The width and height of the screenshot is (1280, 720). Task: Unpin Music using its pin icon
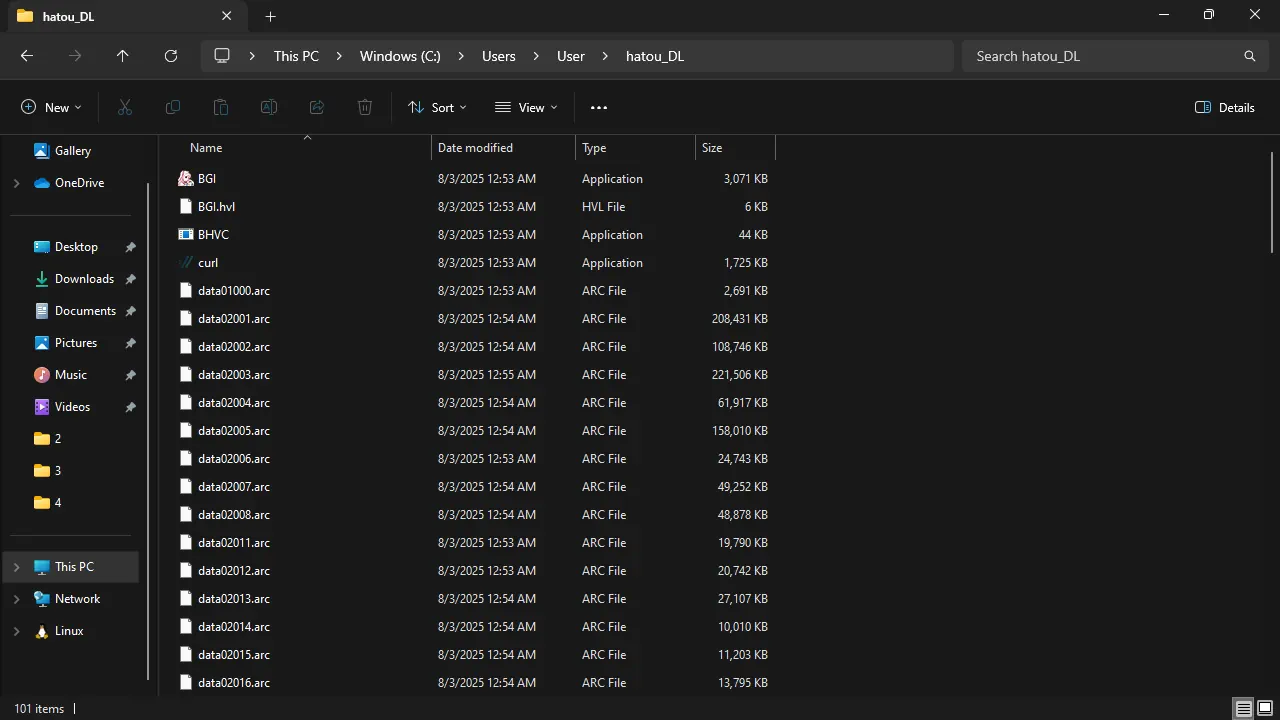130,375
